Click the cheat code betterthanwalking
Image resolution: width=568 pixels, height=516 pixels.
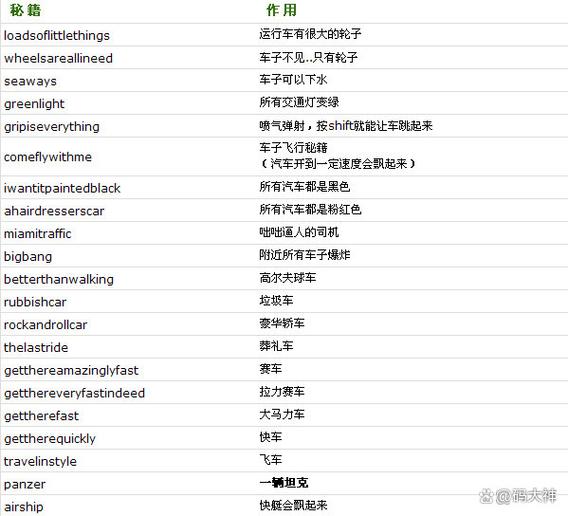(x=59, y=279)
